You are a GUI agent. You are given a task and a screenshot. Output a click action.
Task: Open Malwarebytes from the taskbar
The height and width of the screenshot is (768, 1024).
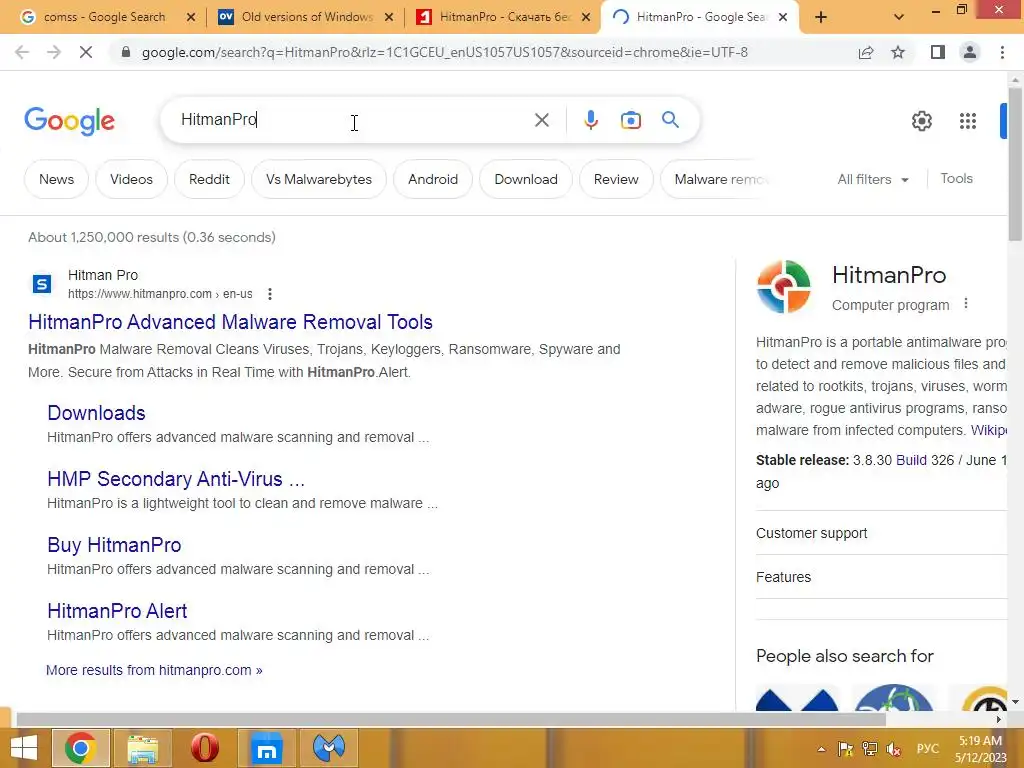(328, 748)
